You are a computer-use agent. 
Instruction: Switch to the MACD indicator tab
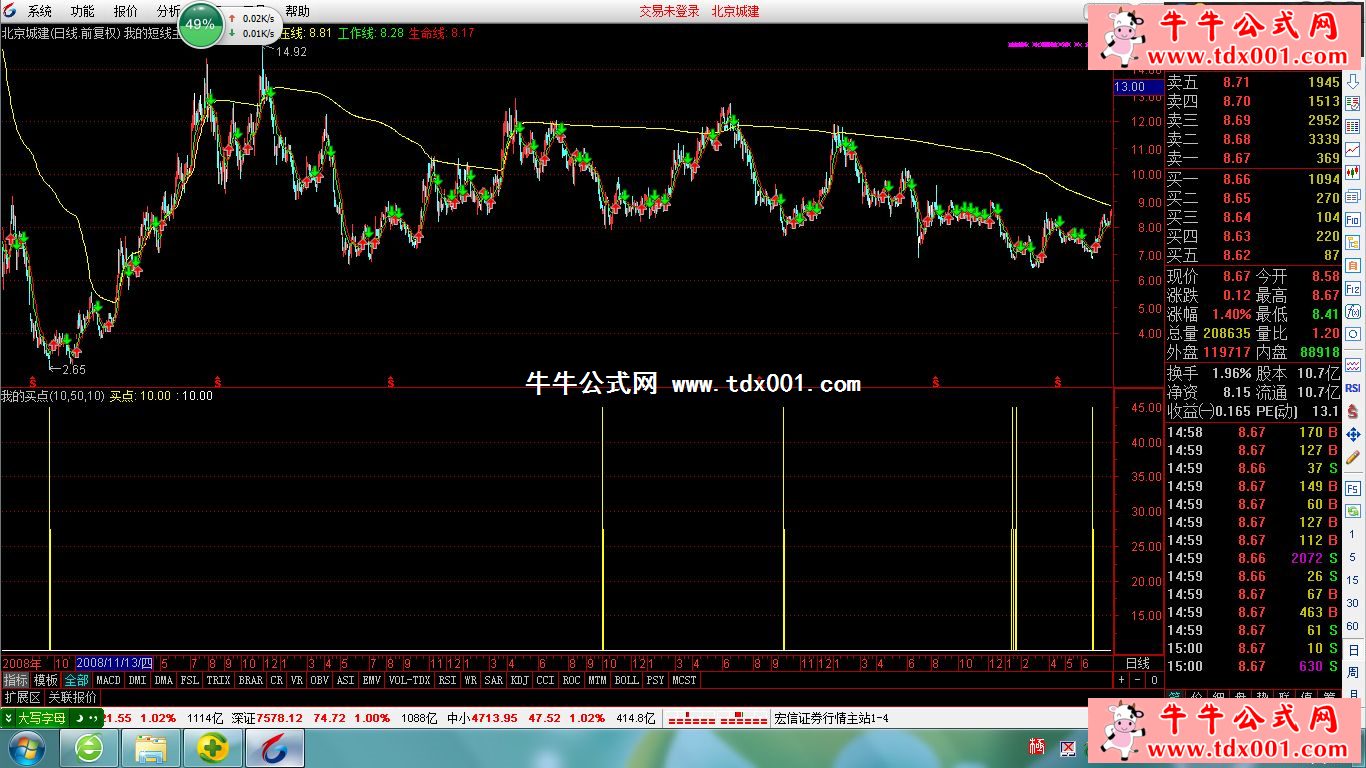108,680
